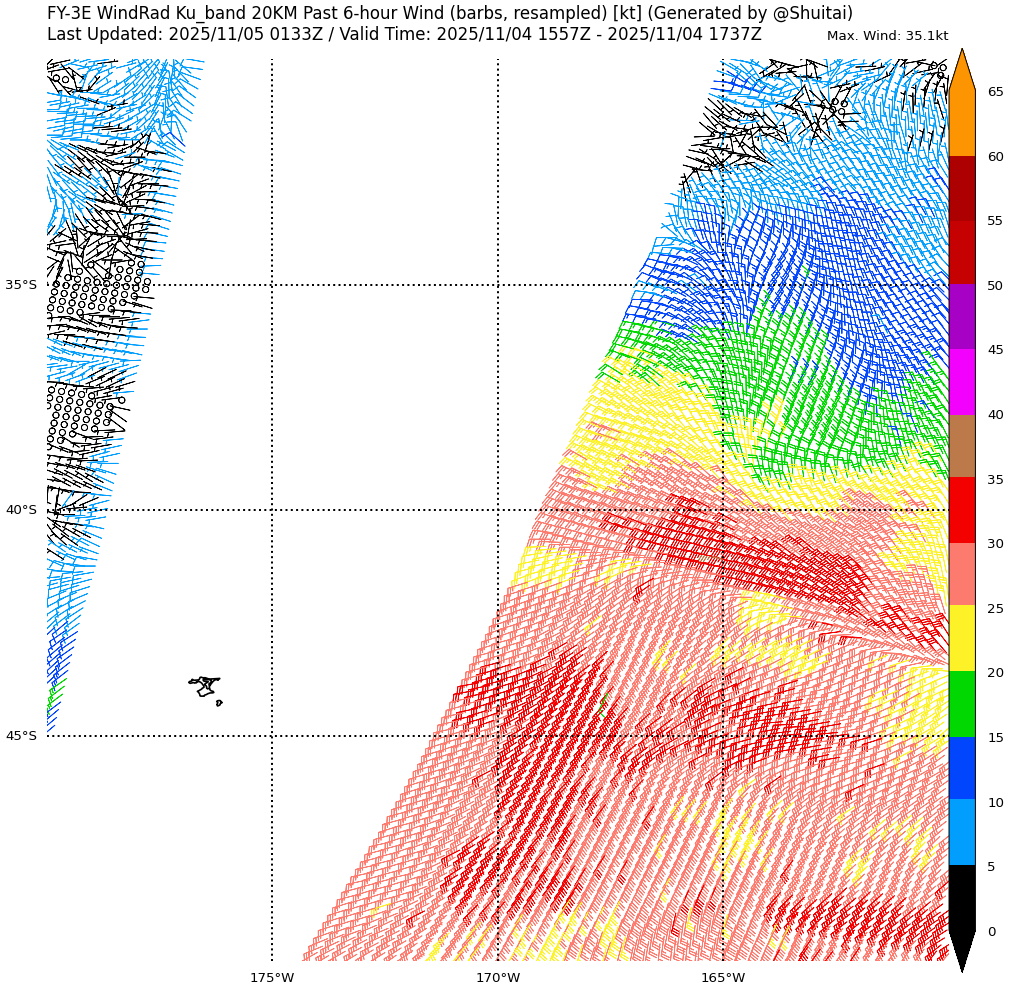Screen dimensions: 1009x989
Task: Click the Max. Wind 35.1kt text
Action: 887,36
